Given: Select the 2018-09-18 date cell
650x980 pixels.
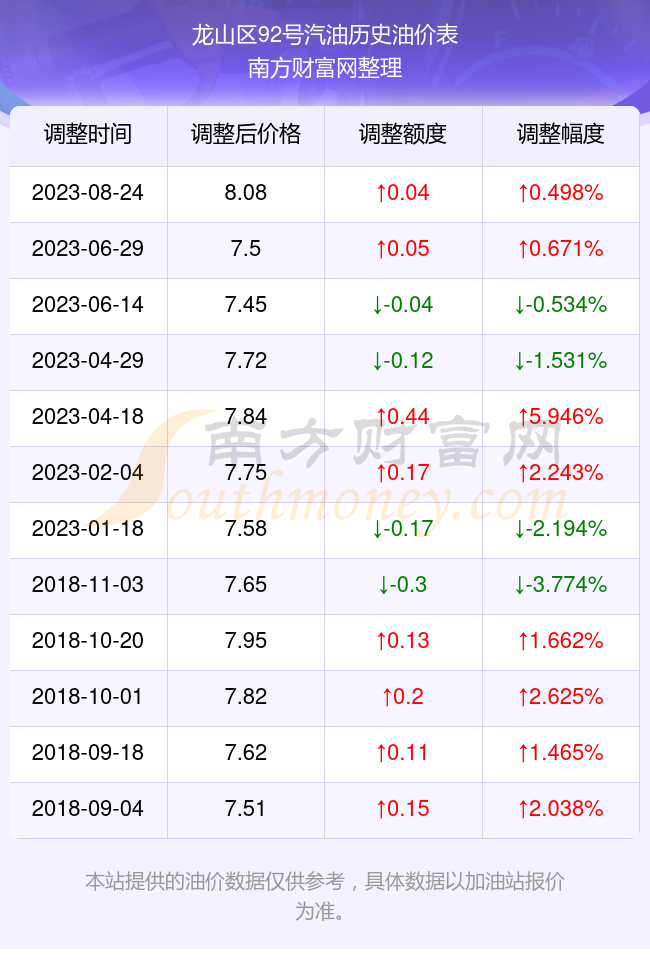Looking at the screenshot, I should 88,752.
